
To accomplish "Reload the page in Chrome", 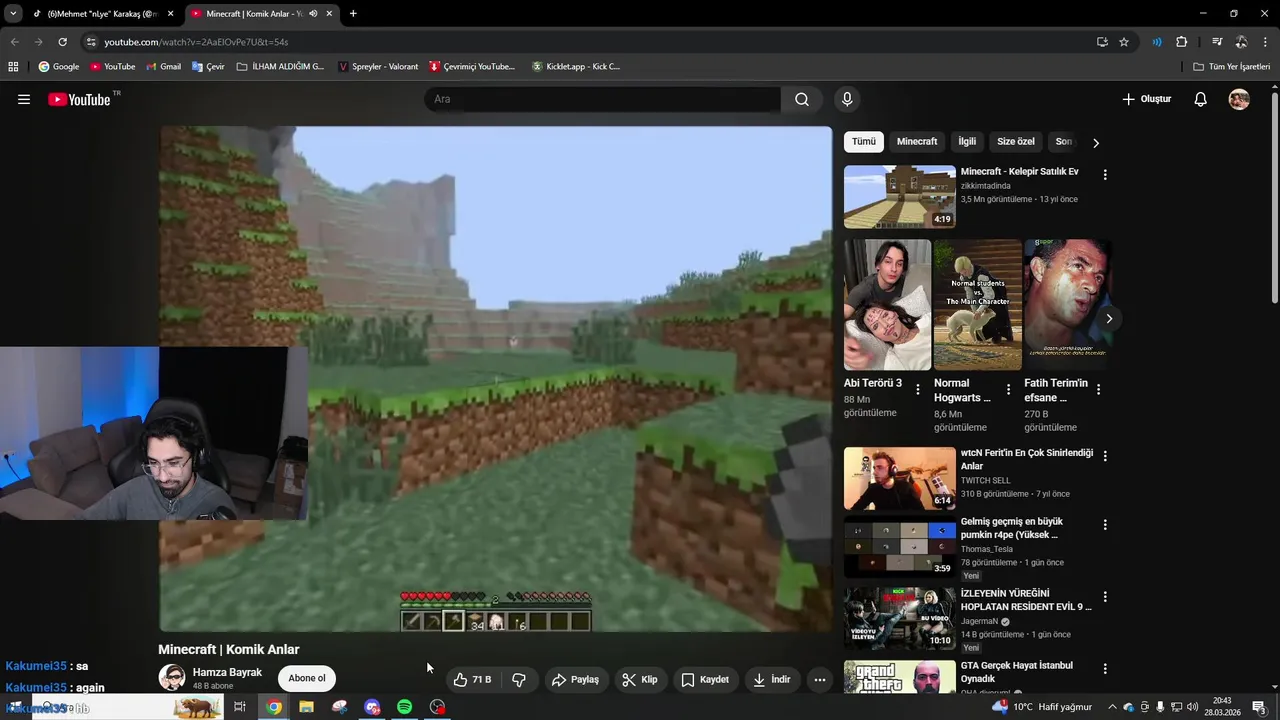I will (x=62, y=42).
